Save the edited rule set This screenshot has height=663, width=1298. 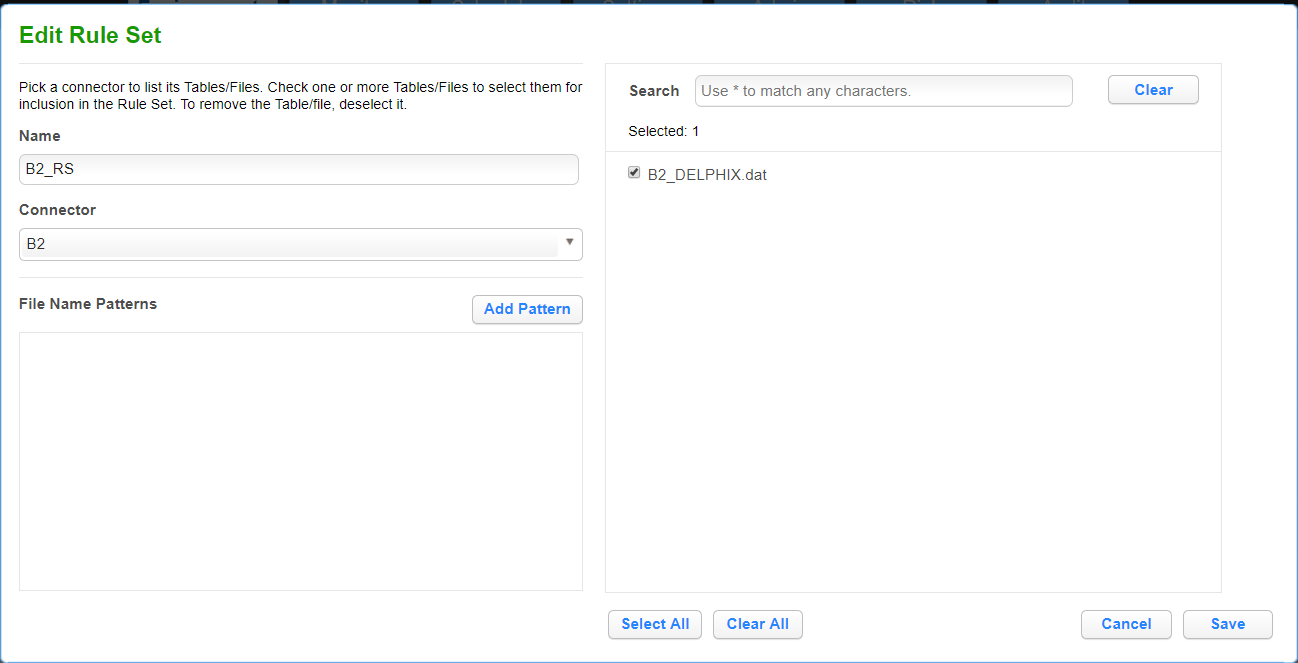tap(1227, 624)
